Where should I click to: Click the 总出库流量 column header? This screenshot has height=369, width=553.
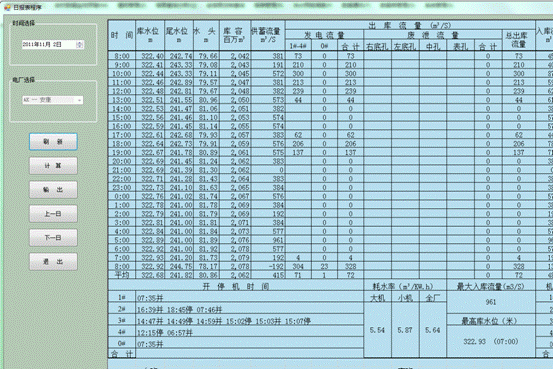[518, 40]
